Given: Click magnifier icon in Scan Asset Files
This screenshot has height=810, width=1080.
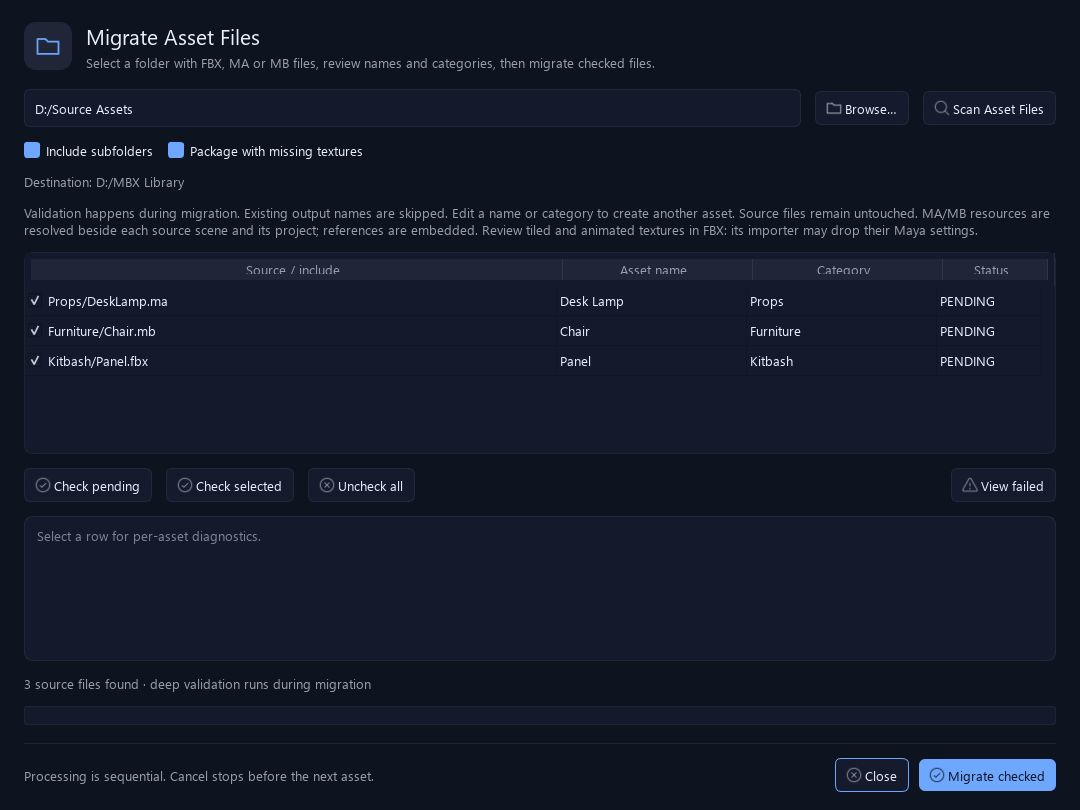Looking at the screenshot, I should [x=942, y=108].
